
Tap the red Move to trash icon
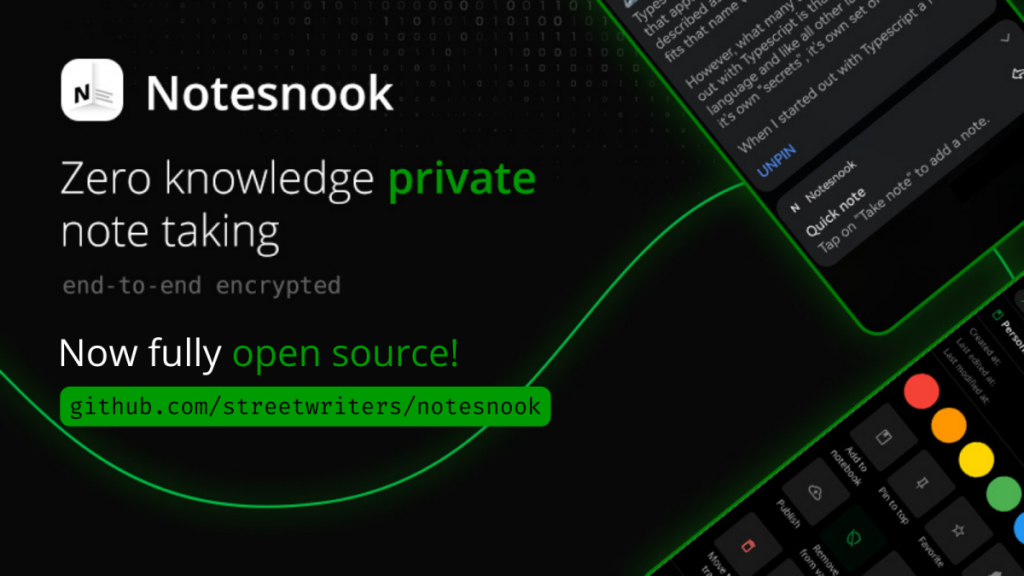click(748, 545)
